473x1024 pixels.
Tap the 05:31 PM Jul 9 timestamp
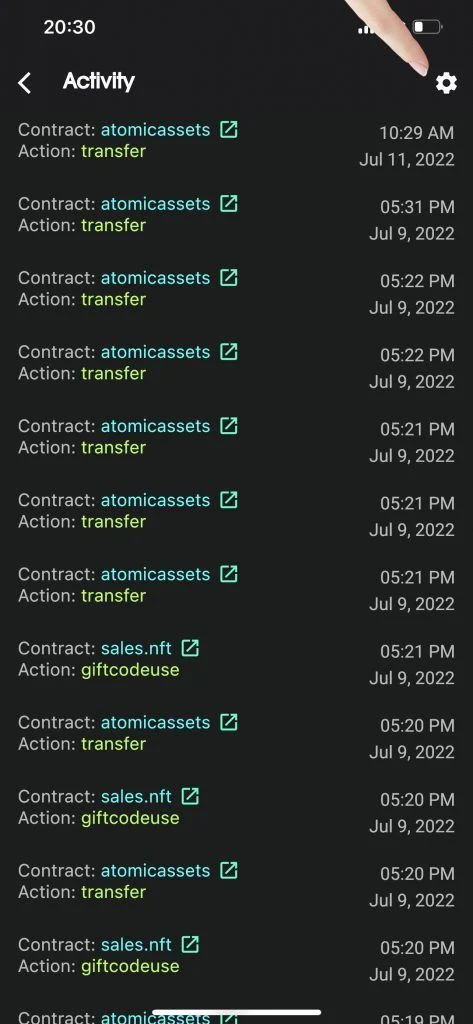pos(412,220)
